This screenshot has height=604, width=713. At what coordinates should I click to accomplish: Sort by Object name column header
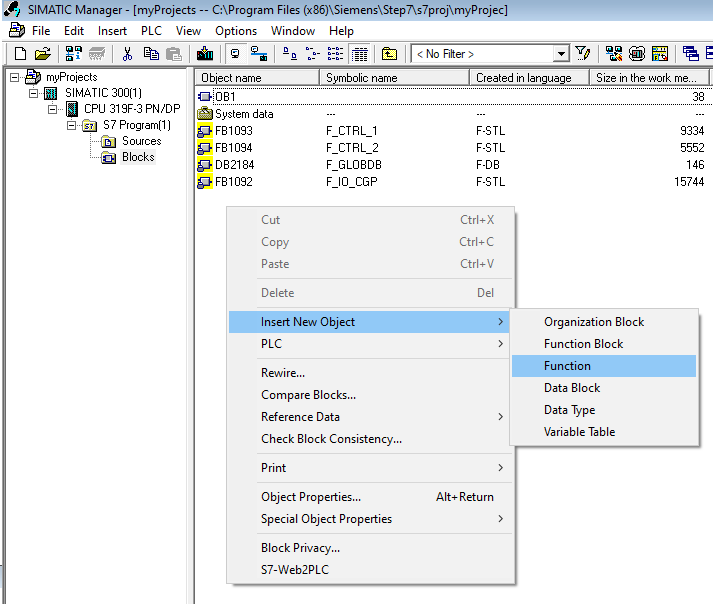(x=257, y=78)
